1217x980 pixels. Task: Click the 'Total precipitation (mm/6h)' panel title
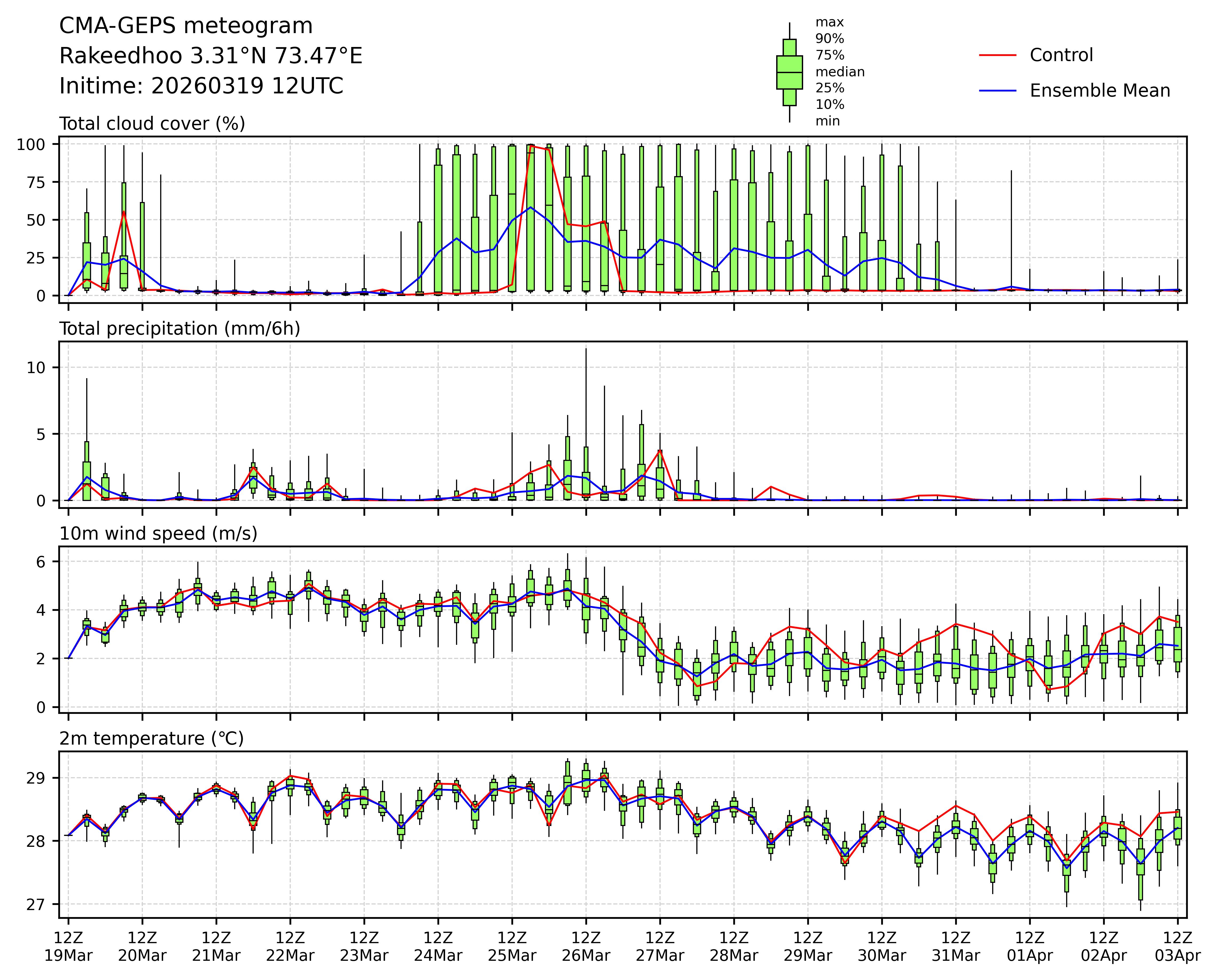(180, 329)
